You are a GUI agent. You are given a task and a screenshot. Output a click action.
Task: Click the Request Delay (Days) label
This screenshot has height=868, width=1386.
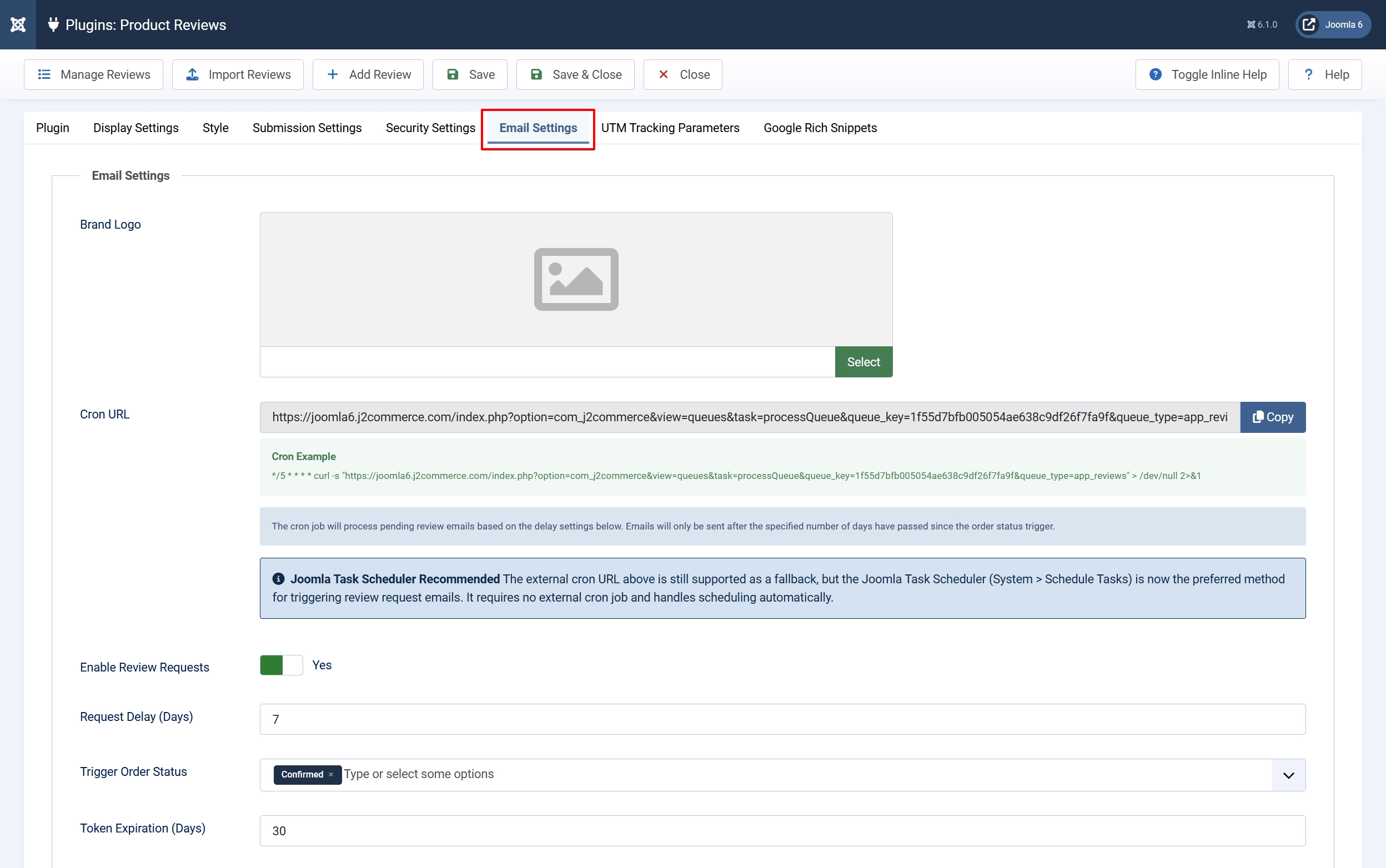click(x=137, y=716)
